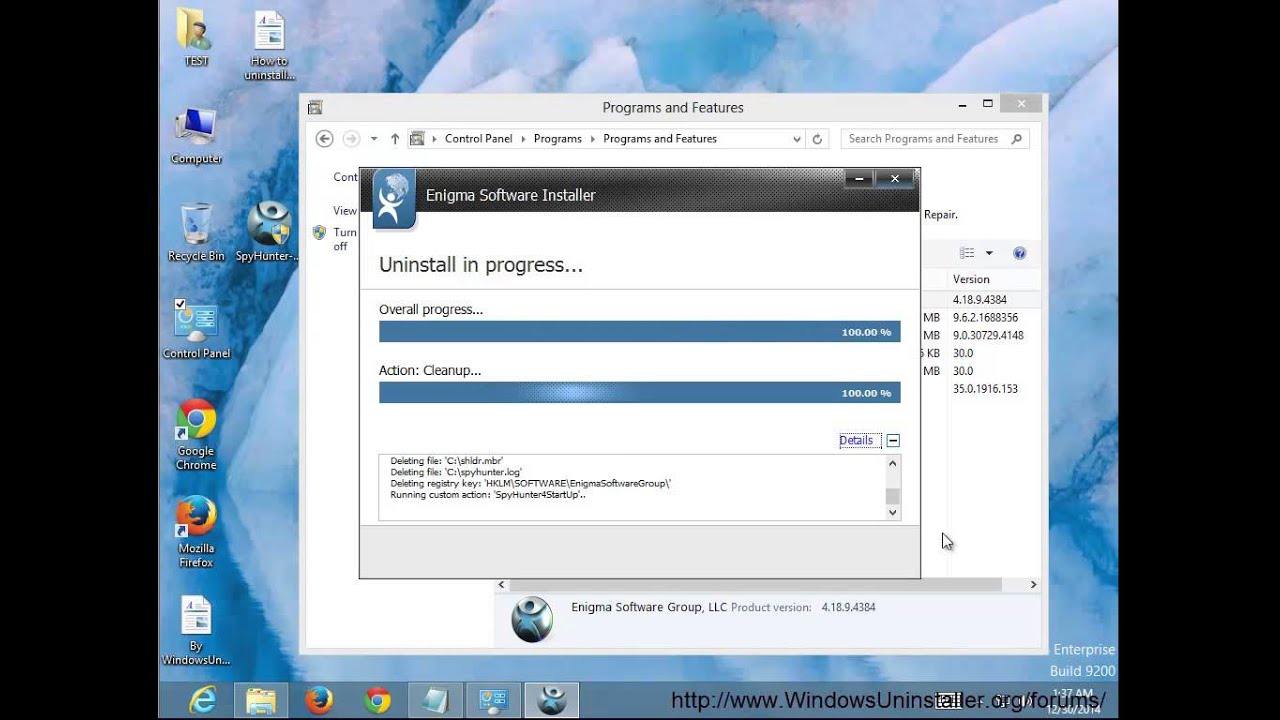Image resolution: width=1280 pixels, height=720 pixels.
Task: Go up one level in Control Panel
Action: (x=395, y=139)
